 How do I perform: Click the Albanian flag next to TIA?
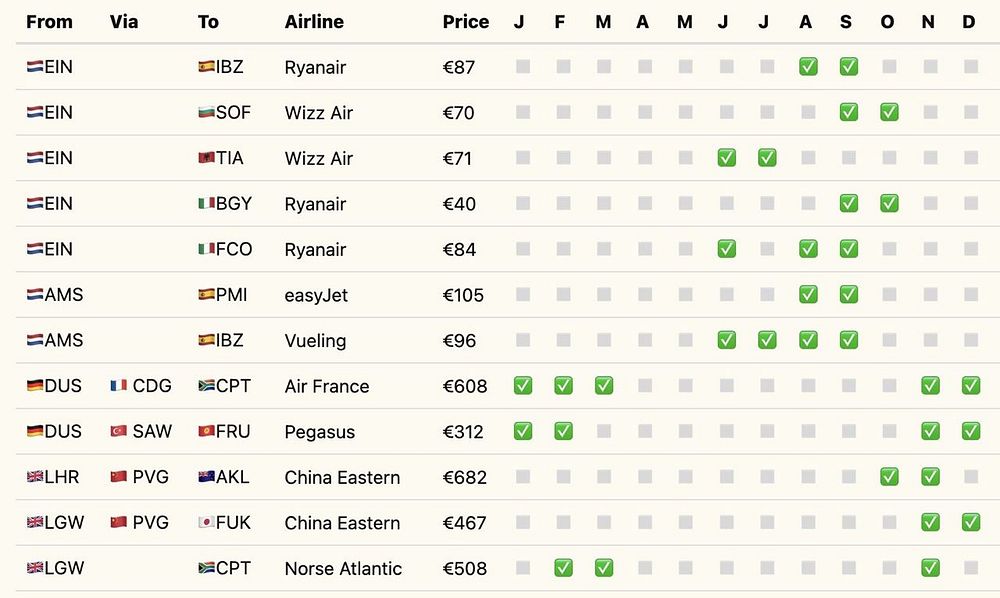pos(207,158)
